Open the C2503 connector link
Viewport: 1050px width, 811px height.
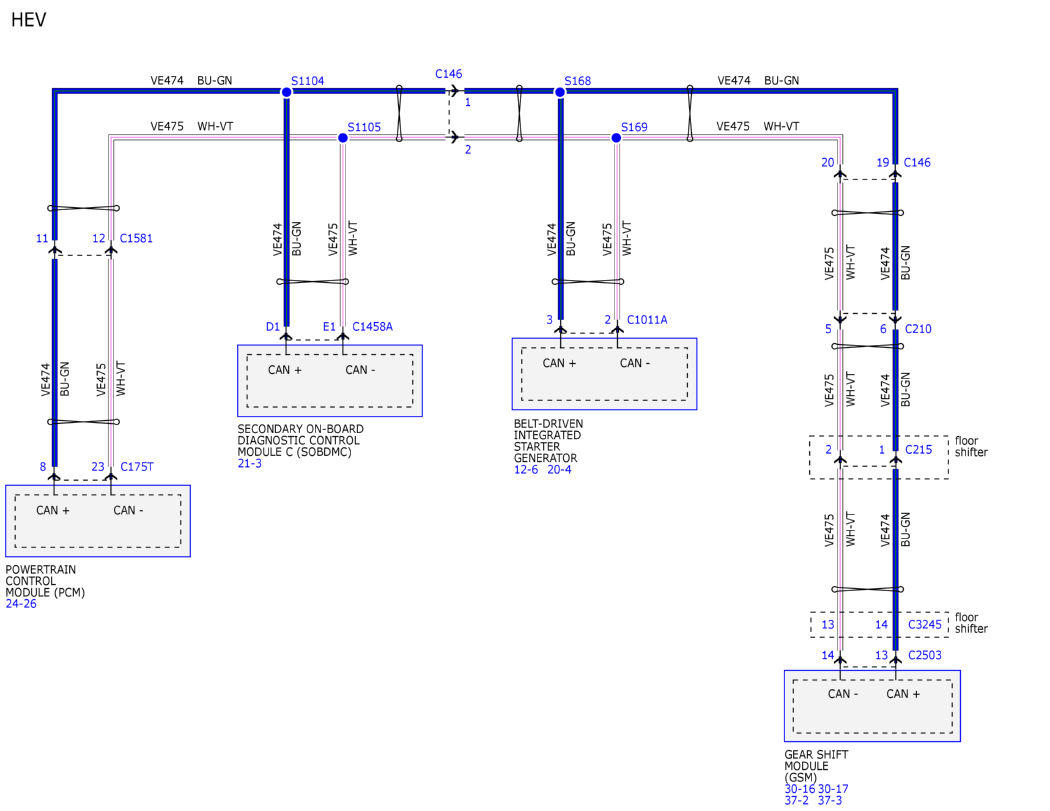pyautogui.click(x=925, y=656)
